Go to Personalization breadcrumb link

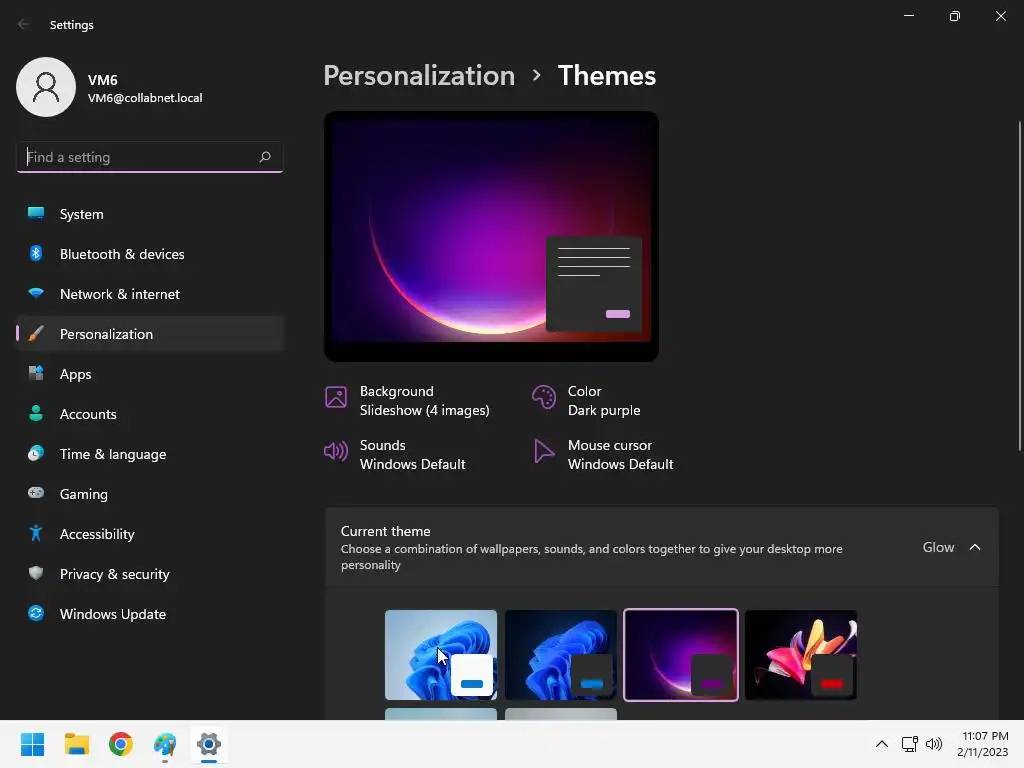[x=419, y=76]
